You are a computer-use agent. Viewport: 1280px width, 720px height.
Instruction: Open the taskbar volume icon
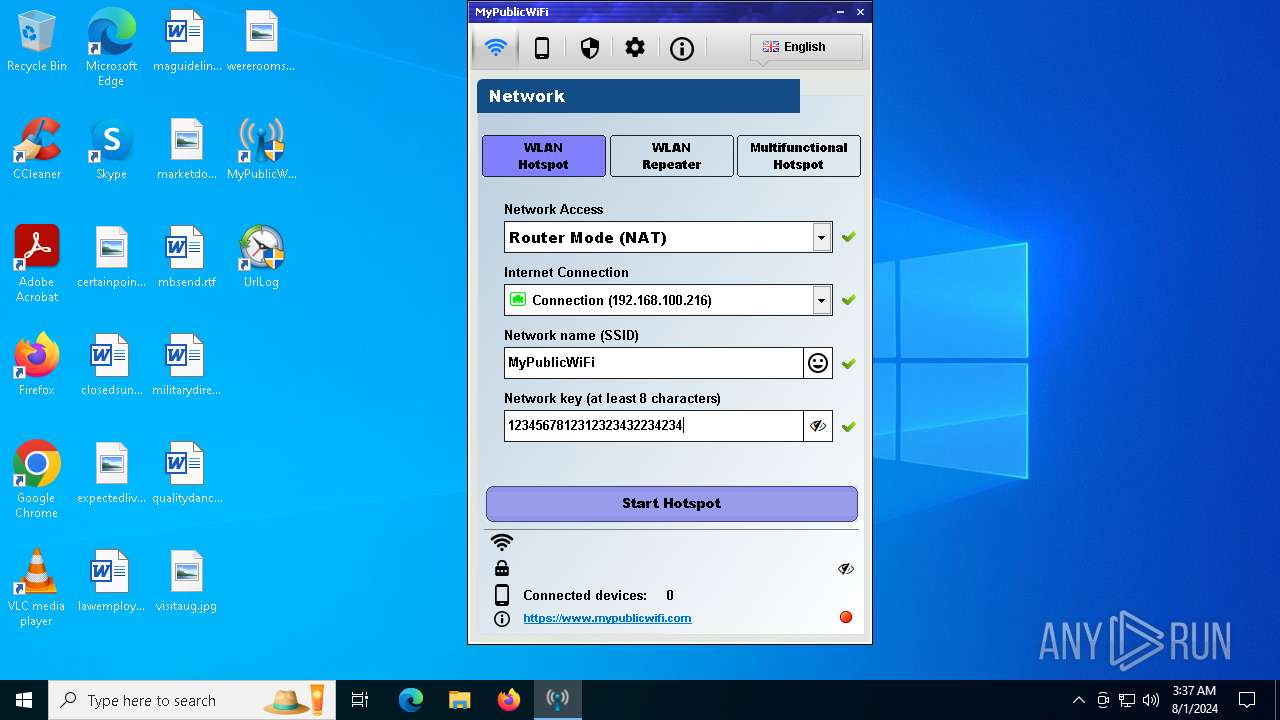pos(1151,700)
